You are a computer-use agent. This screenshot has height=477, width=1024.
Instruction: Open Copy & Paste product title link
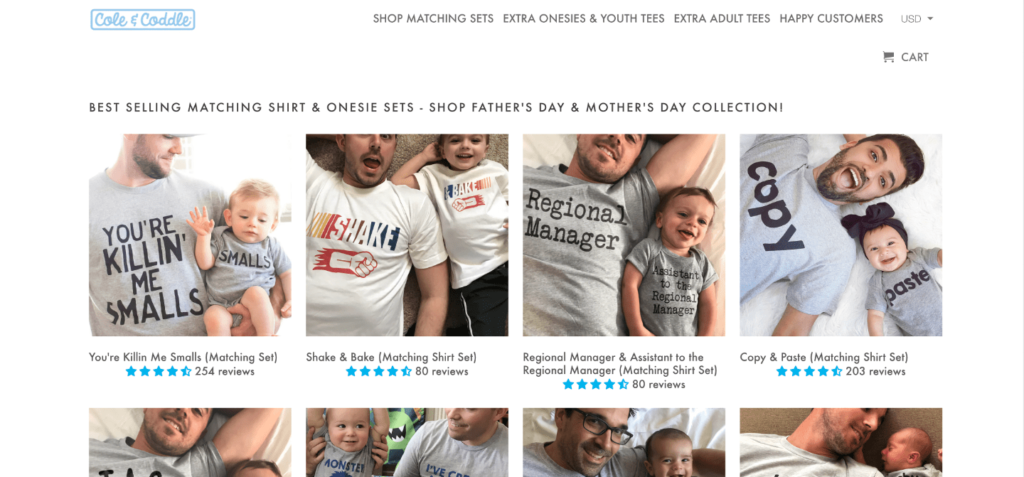click(x=824, y=357)
